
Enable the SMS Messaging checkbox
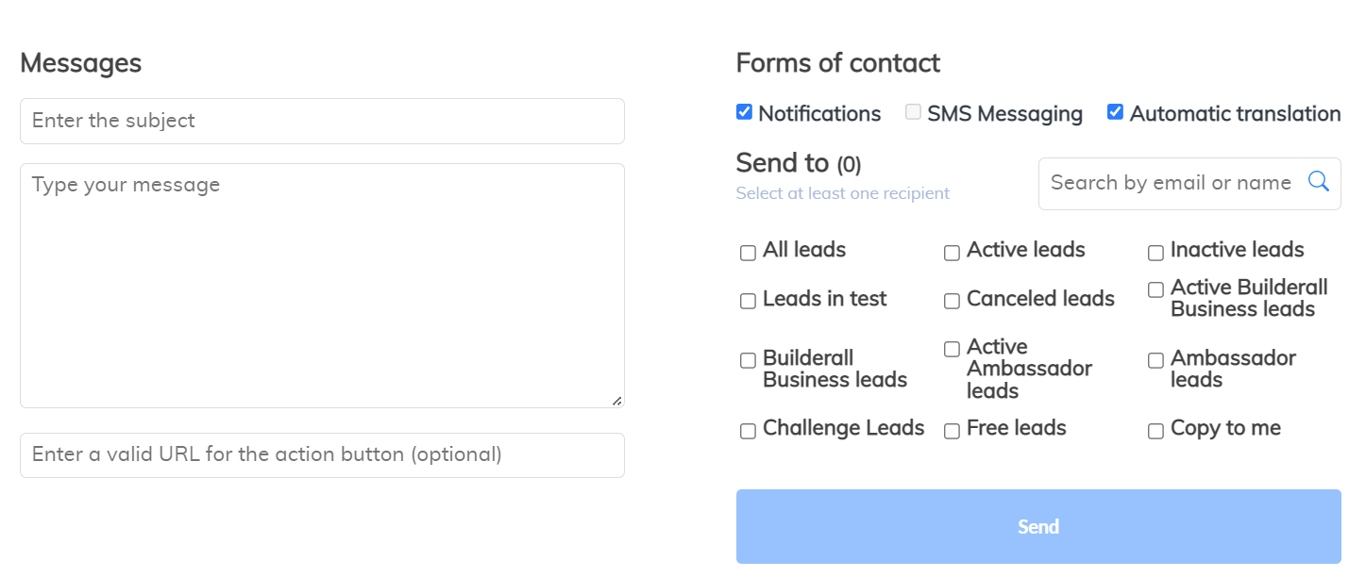tap(913, 112)
